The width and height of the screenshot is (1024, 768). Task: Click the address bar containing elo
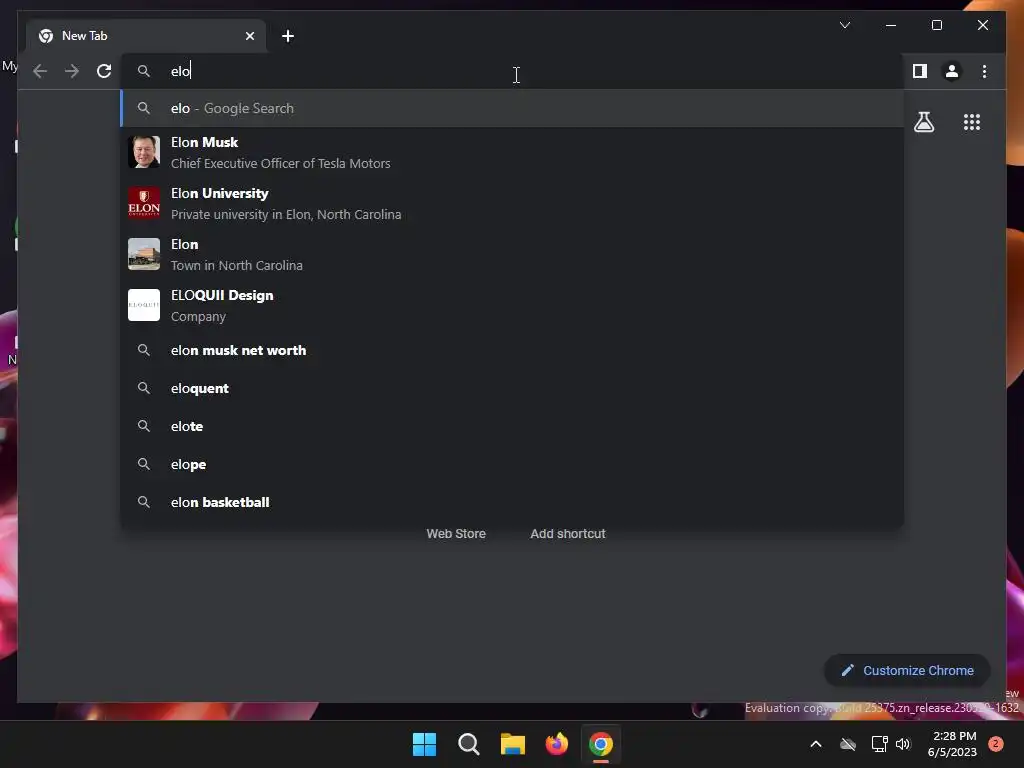(513, 71)
